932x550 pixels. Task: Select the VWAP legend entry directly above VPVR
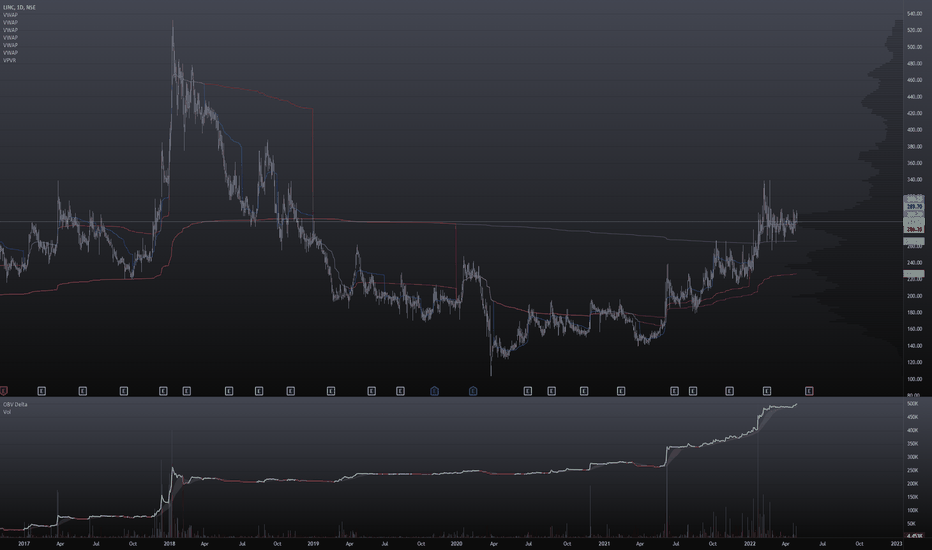coord(10,53)
